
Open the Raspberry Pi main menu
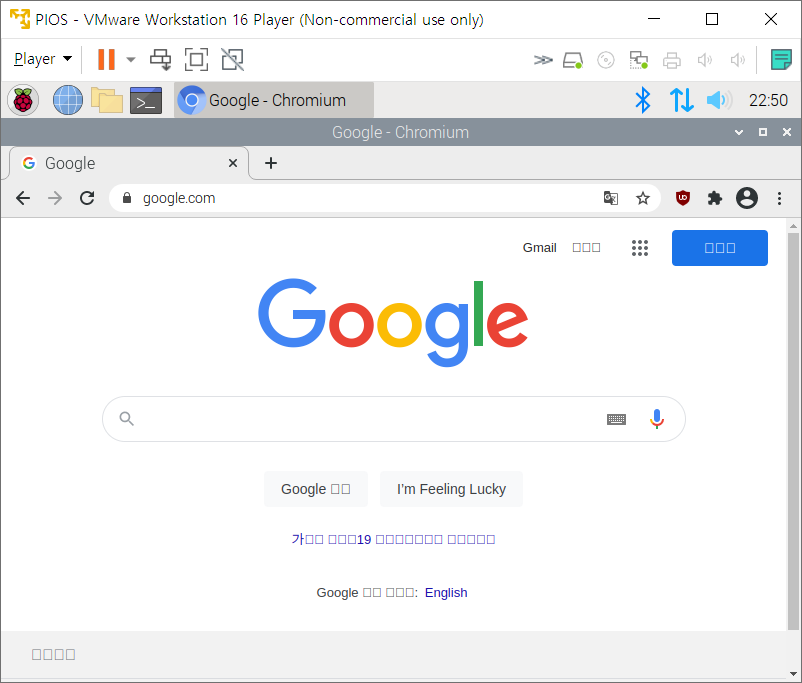pos(23,100)
